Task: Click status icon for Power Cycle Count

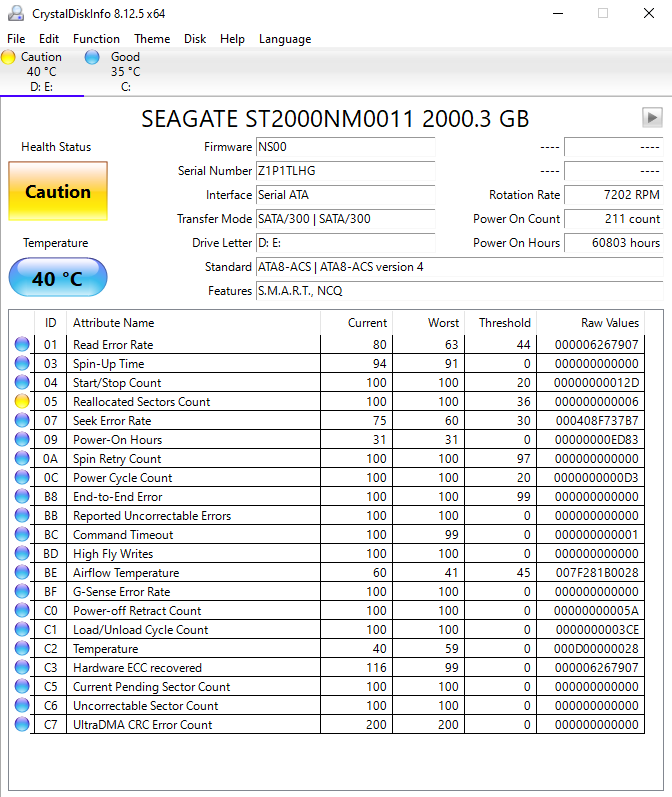Action: click(22, 477)
